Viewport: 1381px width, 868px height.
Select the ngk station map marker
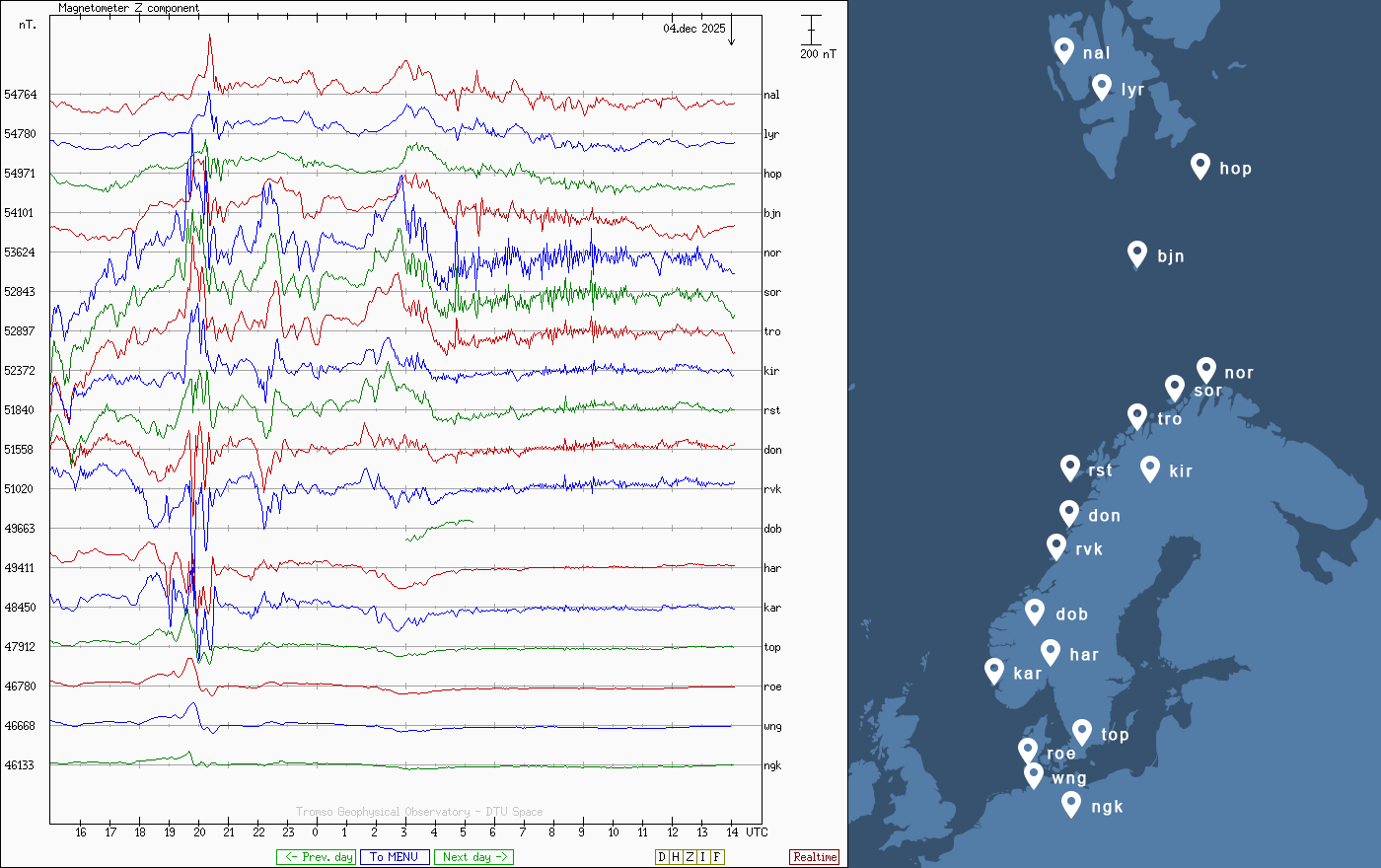point(1071,804)
